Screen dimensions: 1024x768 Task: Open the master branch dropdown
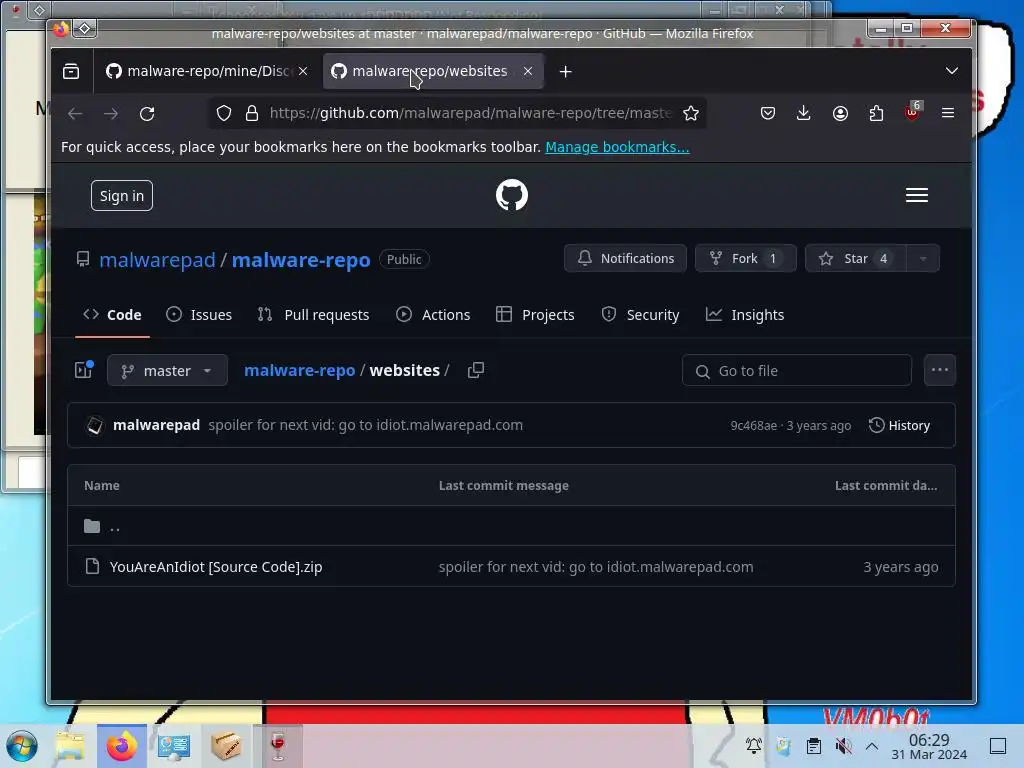click(167, 371)
